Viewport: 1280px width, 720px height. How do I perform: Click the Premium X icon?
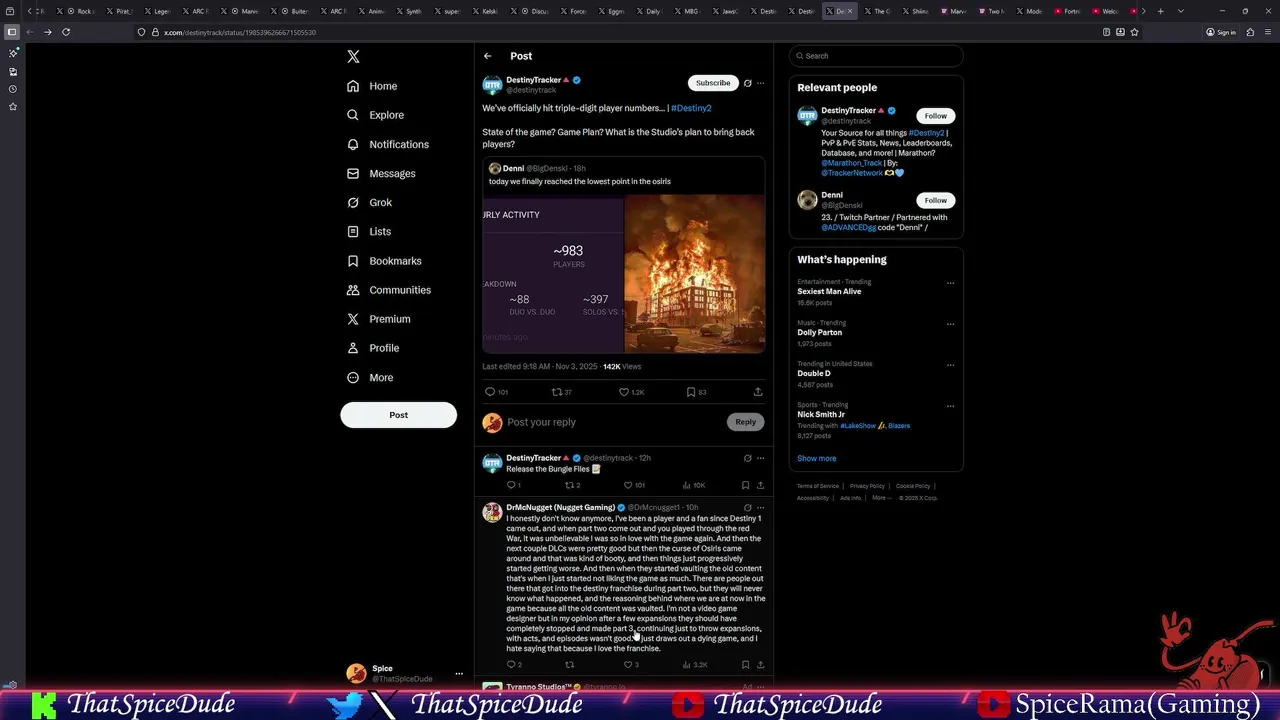(x=353, y=319)
